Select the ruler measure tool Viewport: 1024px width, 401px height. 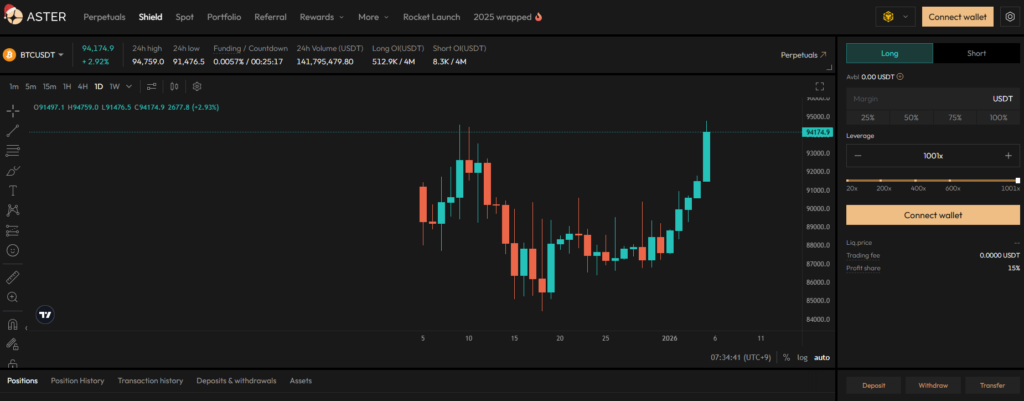click(13, 276)
